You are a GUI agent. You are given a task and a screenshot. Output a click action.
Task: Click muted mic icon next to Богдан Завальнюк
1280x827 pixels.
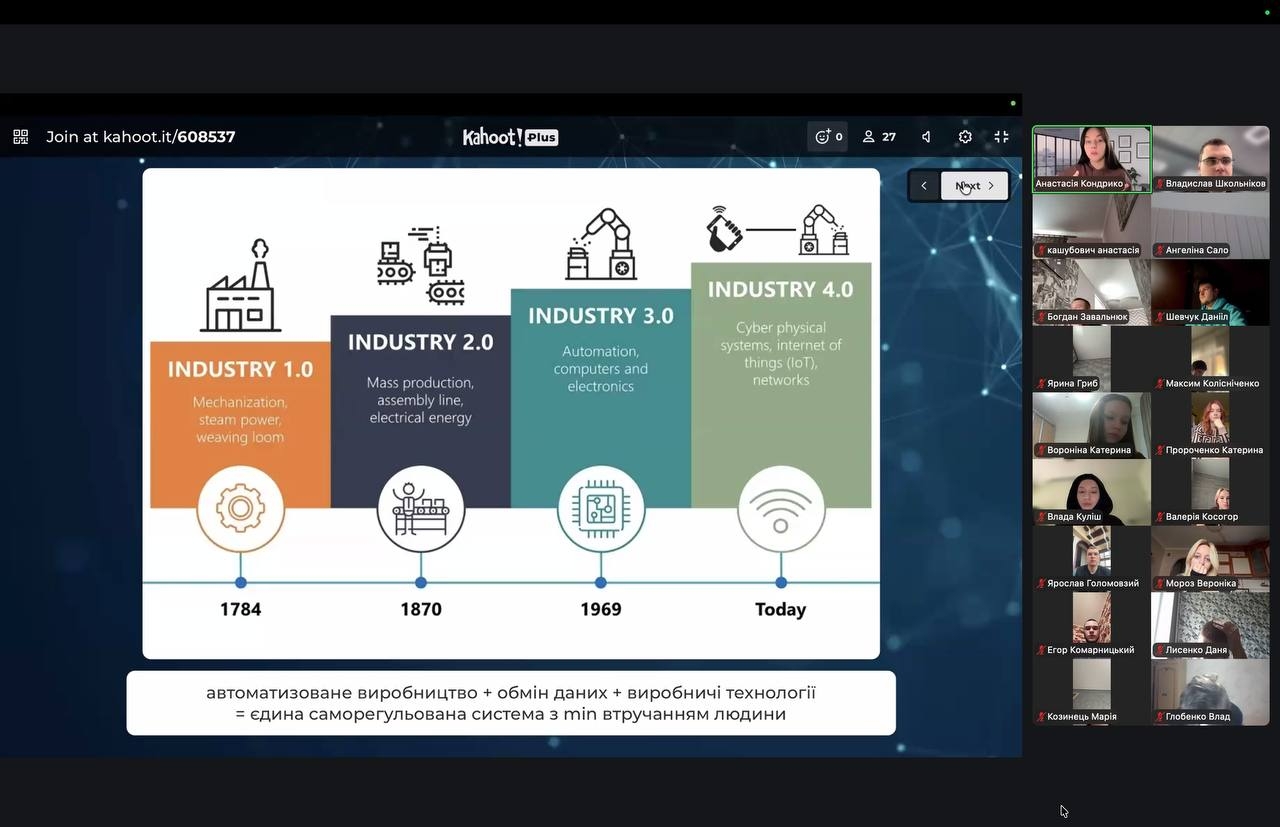(x=1042, y=317)
